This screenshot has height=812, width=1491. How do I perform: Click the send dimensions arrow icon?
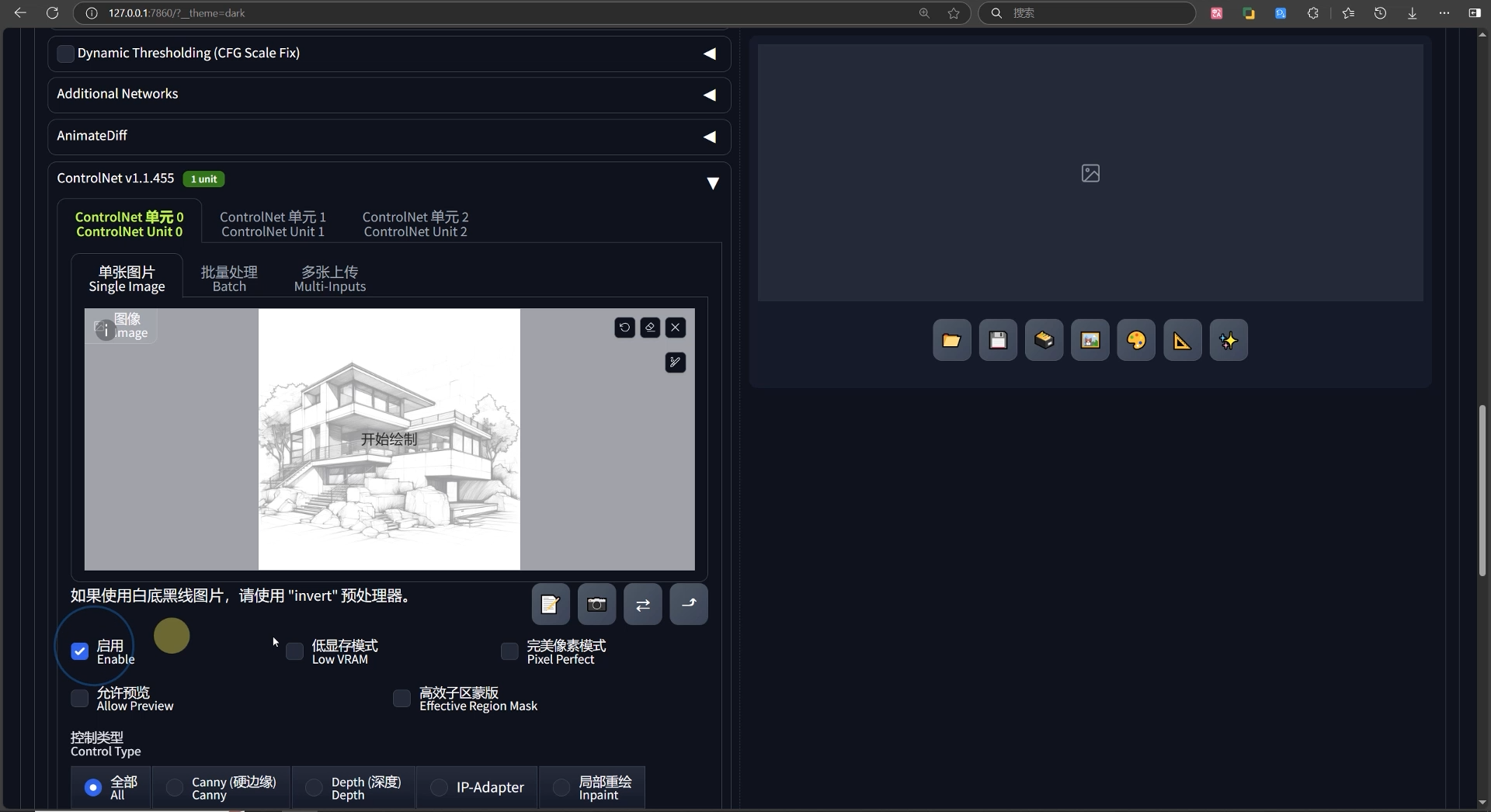click(689, 604)
